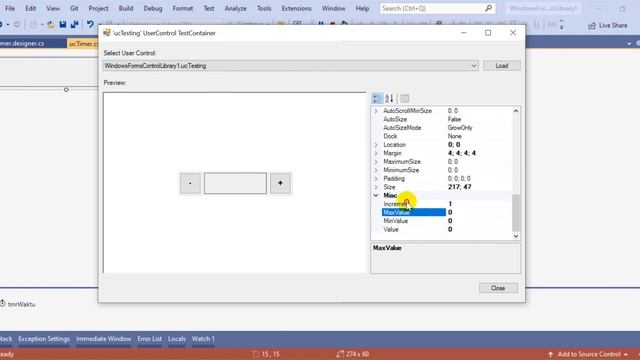The image size is (640, 360).
Task: Open the Help menu
Action: [x=362, y=8]
